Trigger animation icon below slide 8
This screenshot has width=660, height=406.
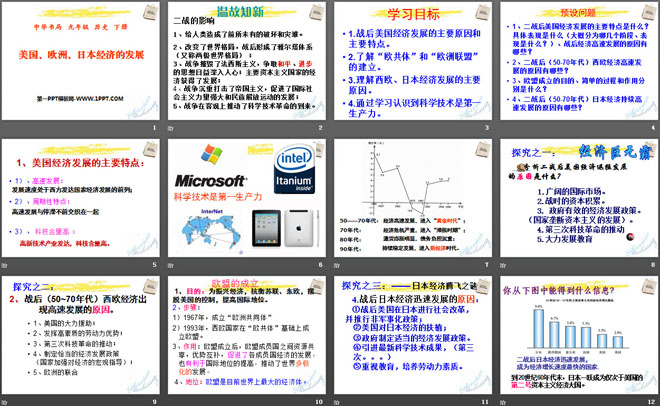[503, 265]
